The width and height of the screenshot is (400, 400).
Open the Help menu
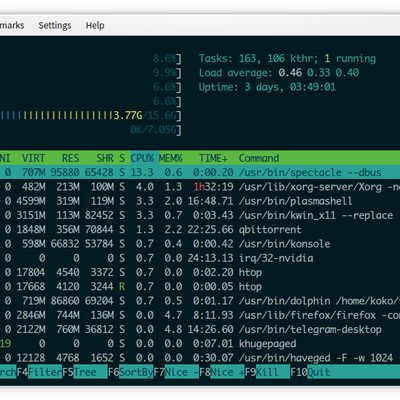tap(95, 25)
